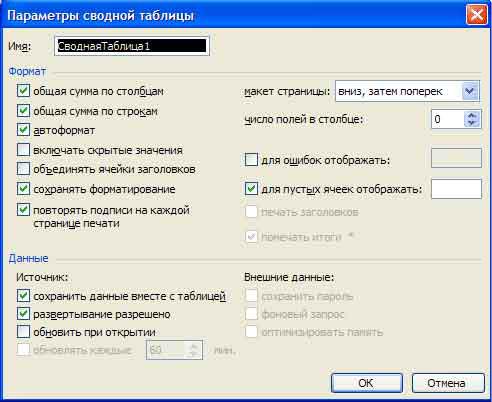Confirm settings with OK button
The width and height of the screenshot is (492, 402).
(367, 383)
